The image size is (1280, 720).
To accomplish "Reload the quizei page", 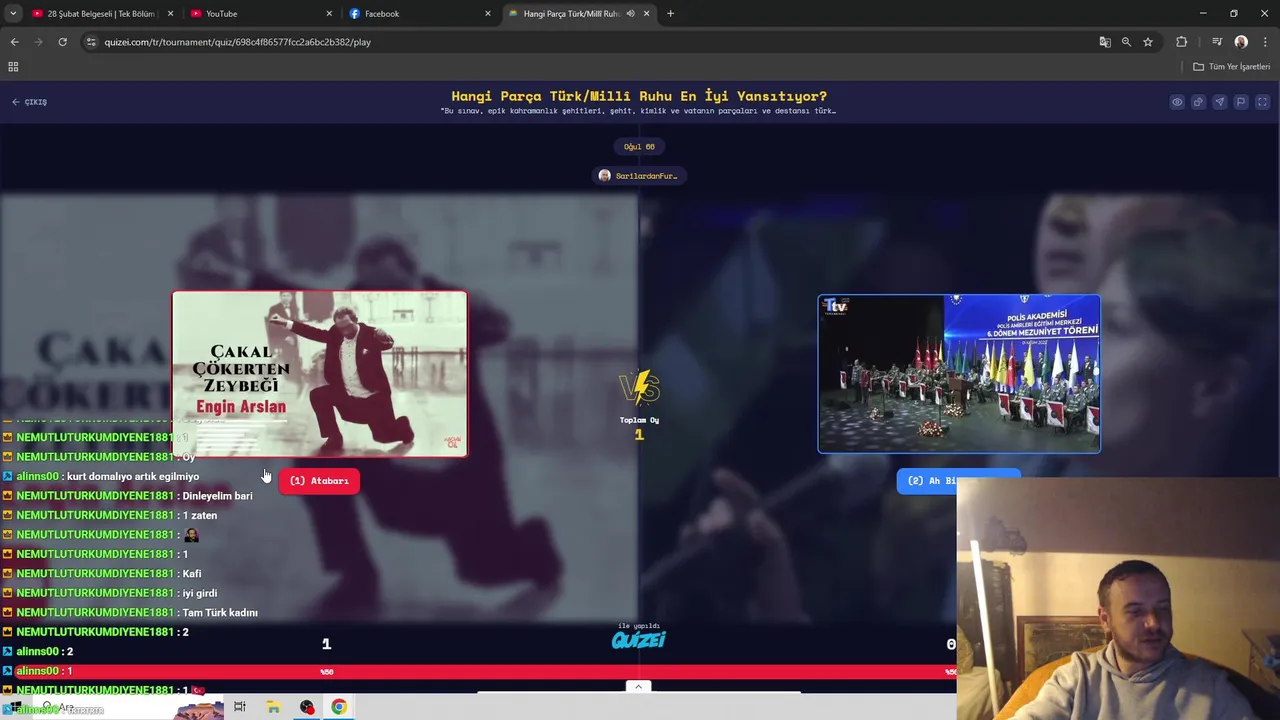I will 62,42.
